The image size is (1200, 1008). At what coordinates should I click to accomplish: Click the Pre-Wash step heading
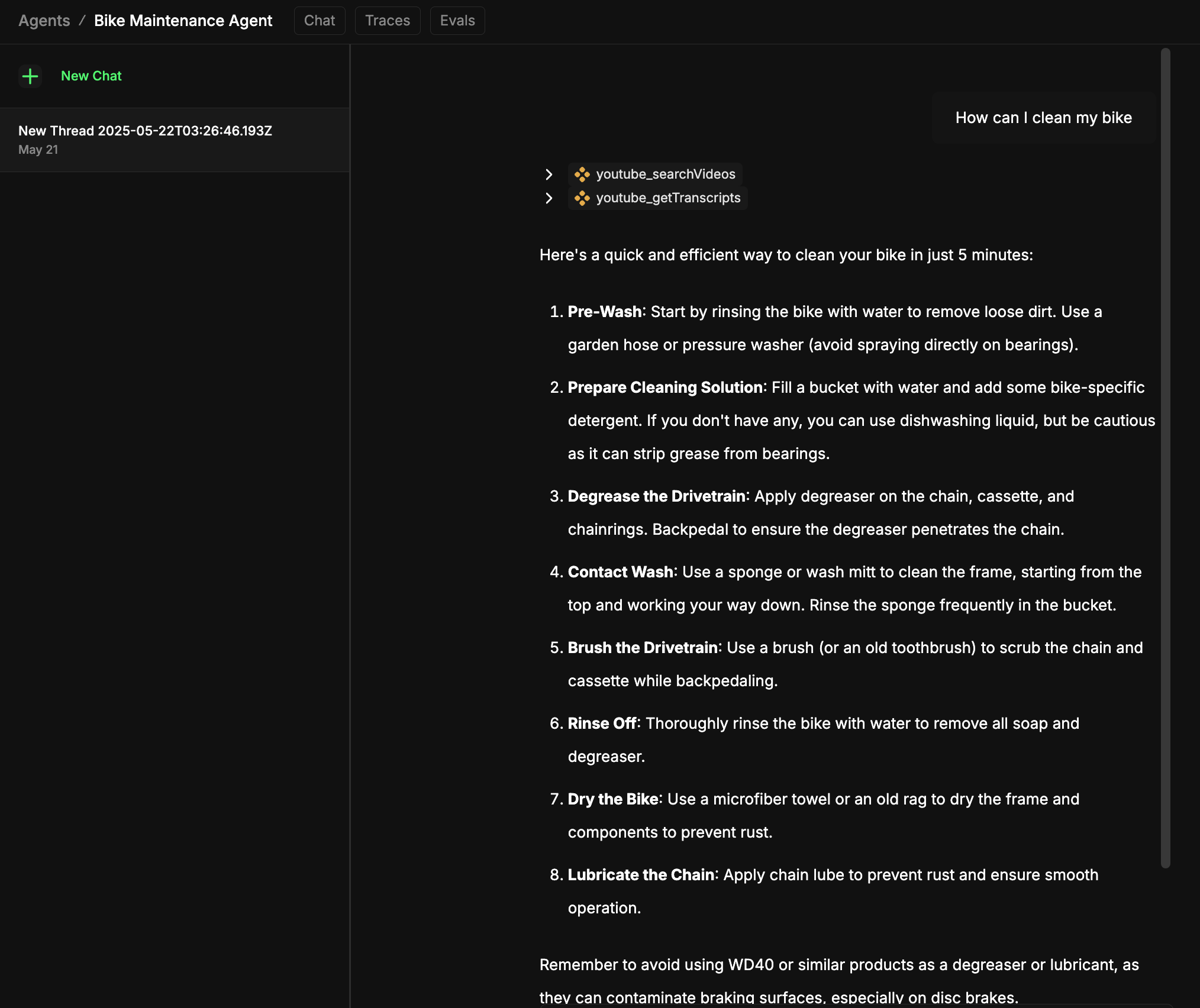[x=604, y=312]
